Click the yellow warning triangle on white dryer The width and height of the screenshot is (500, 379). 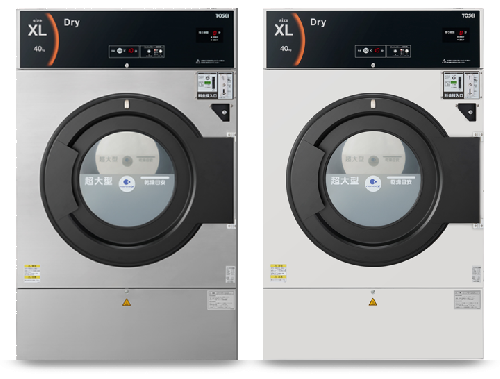pyautogui.click(x=373, y=302)
